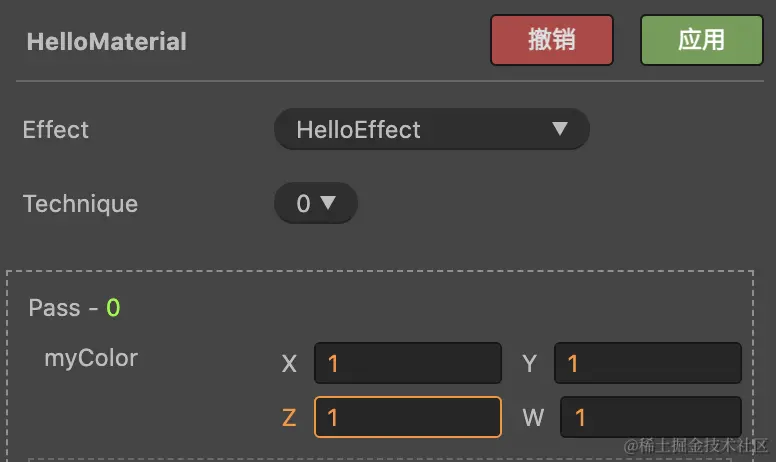Click the X axis label
The width and height of the screenshot is (776, 462).
(x=289, y=365)
